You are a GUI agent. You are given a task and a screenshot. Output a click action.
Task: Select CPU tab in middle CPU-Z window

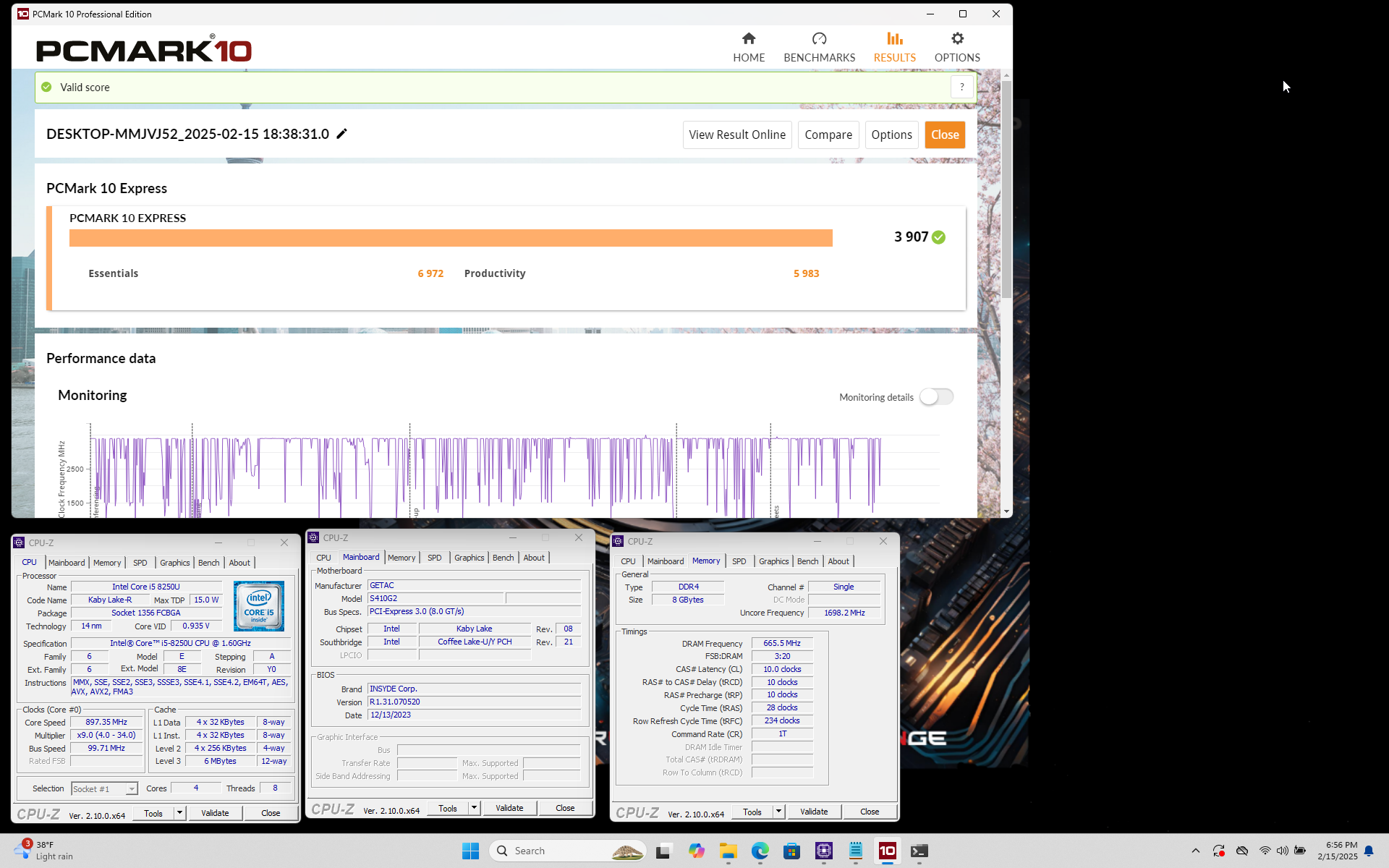[x=323, y=558]
